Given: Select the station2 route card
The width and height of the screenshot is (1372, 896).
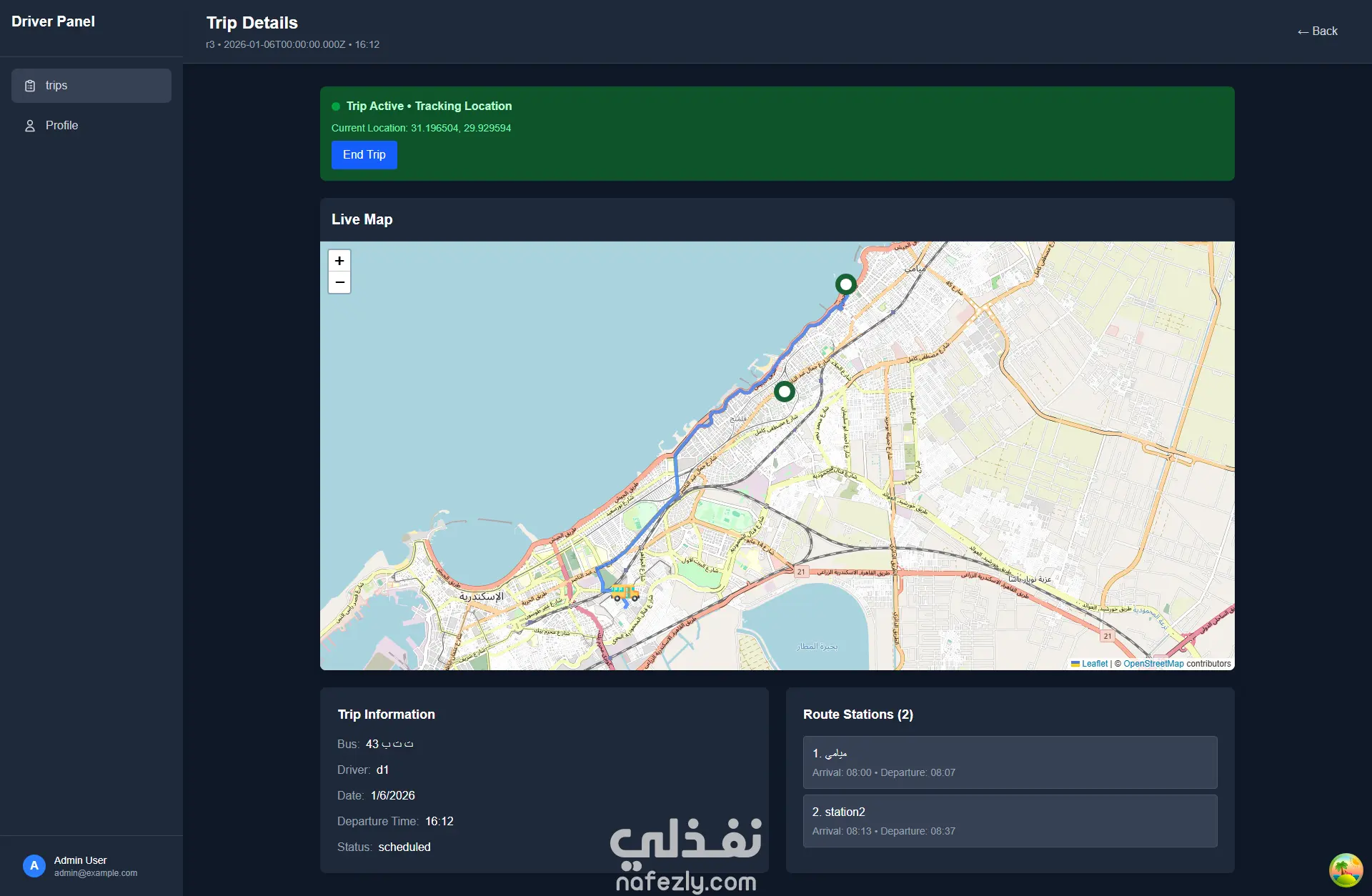Looking at the screenshot, I should pos(1009,821).
